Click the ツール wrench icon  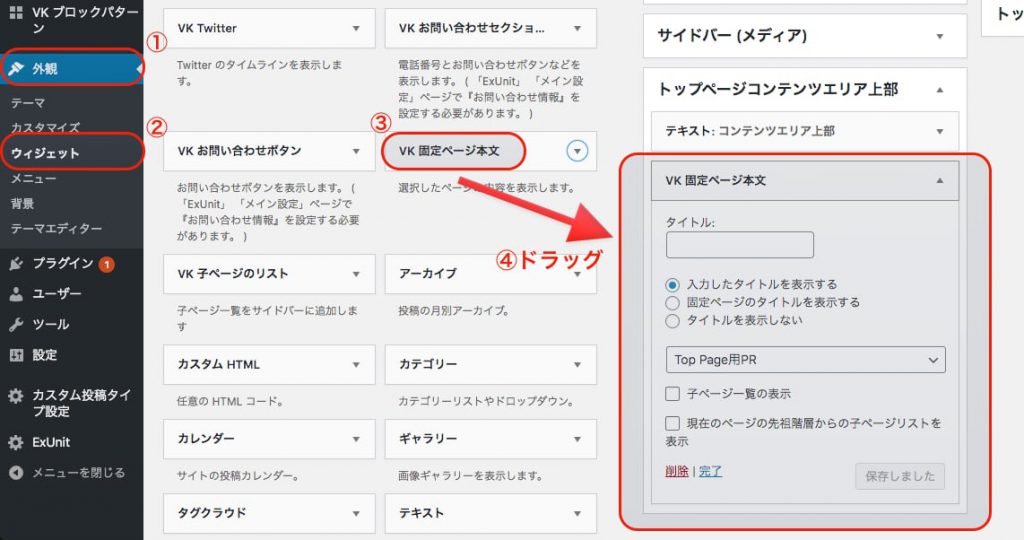point(16,325)
